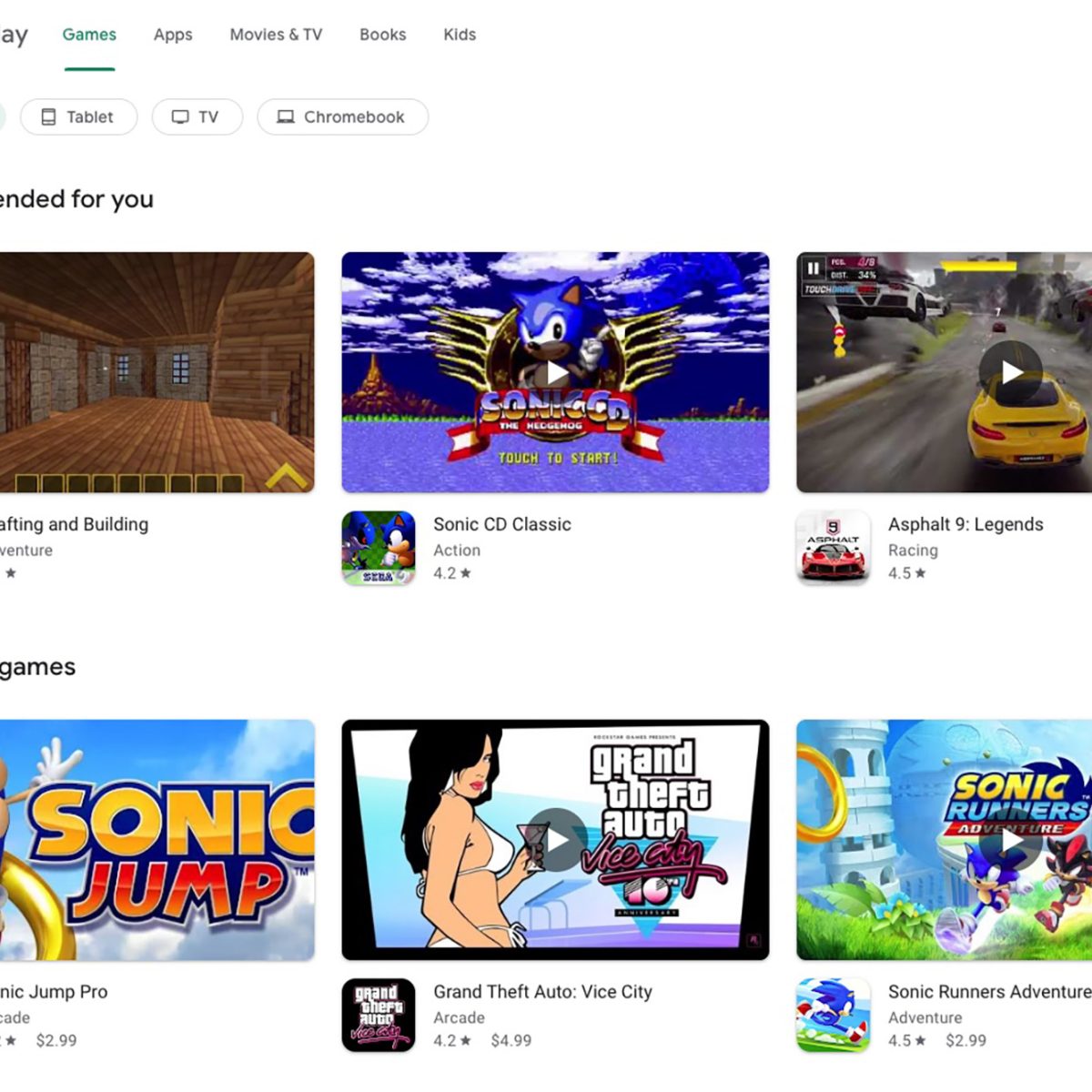Play the Sonic CD Classic preview video

coord(556,373)
